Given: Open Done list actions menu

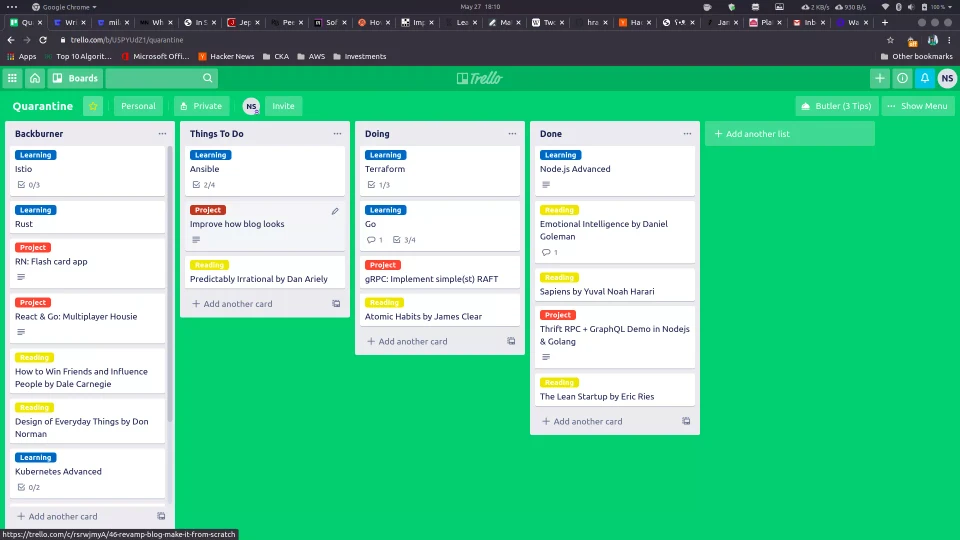Looking at the screenshot, I should click(688, 133).
